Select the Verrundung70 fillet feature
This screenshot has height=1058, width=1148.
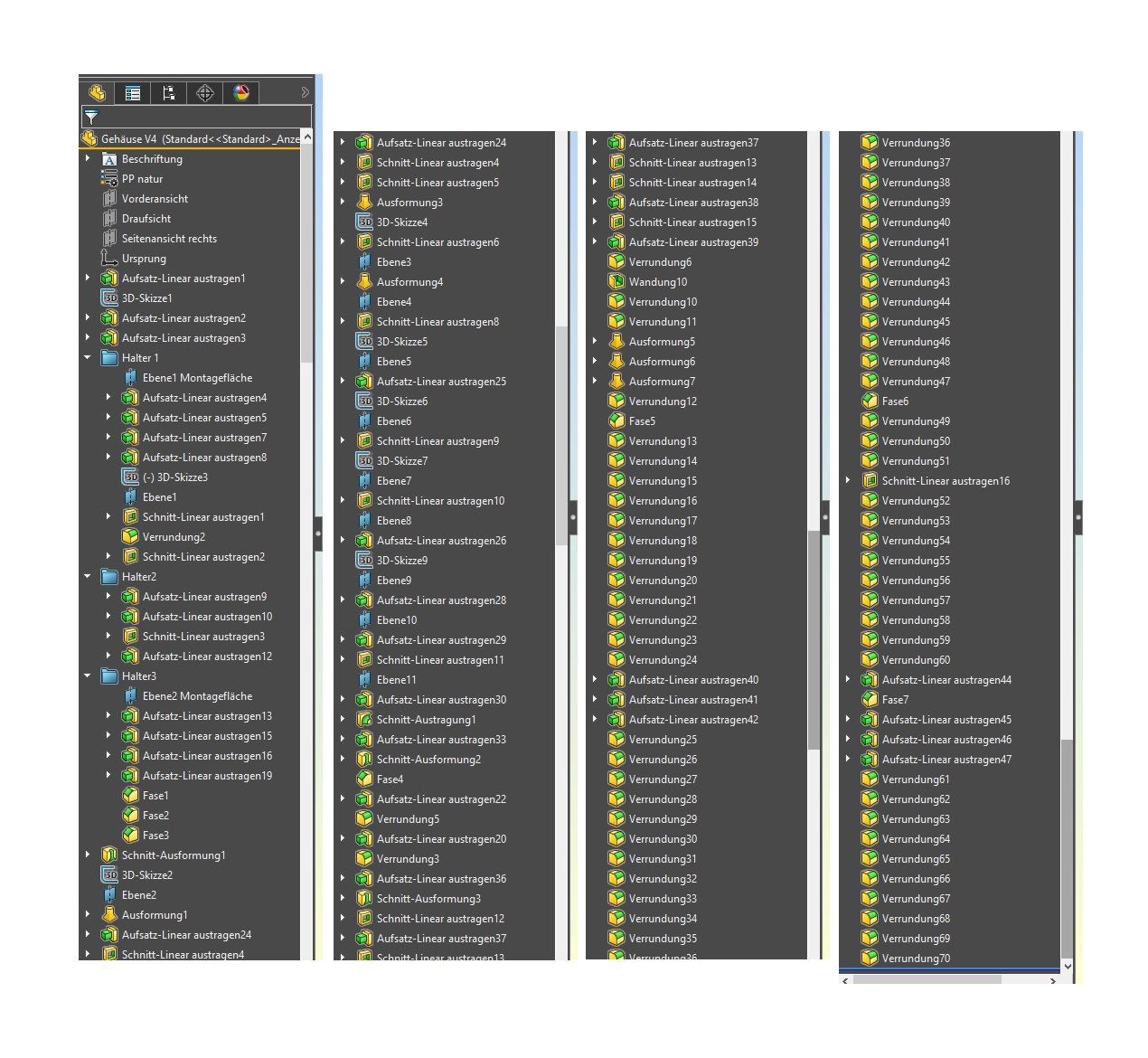[x=915, y=959]
